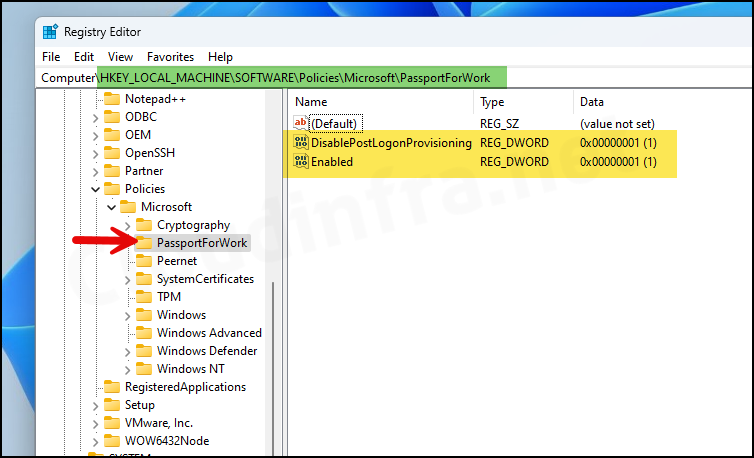Open the View menu
The width and height of the screenshot is (754, 458).
tap(120, 57)
